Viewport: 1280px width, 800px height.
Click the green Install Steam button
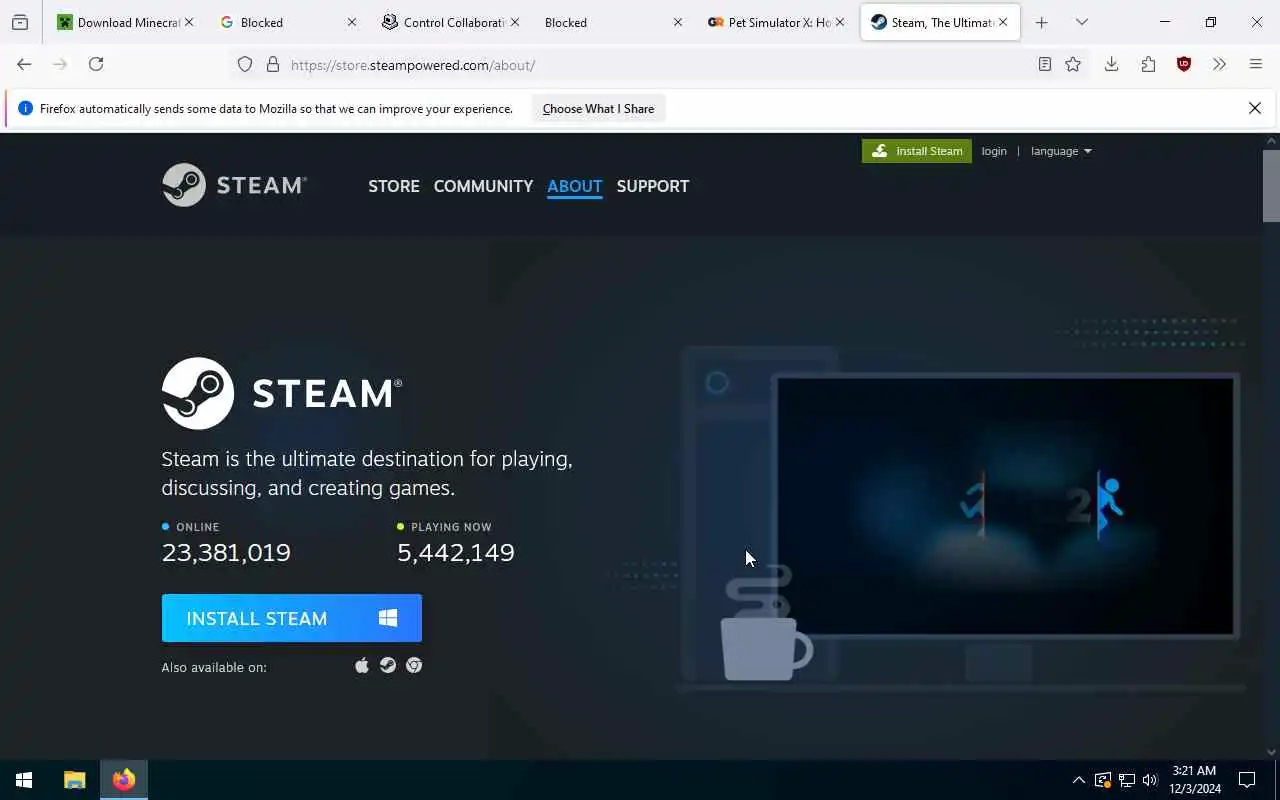917,151
